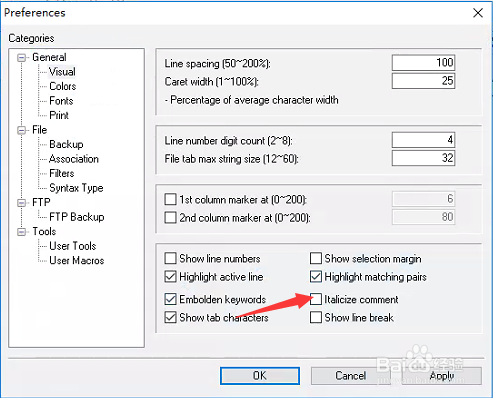Select the Visual category
The height and width of the screenshot is (398, 493).
(62, 72)
